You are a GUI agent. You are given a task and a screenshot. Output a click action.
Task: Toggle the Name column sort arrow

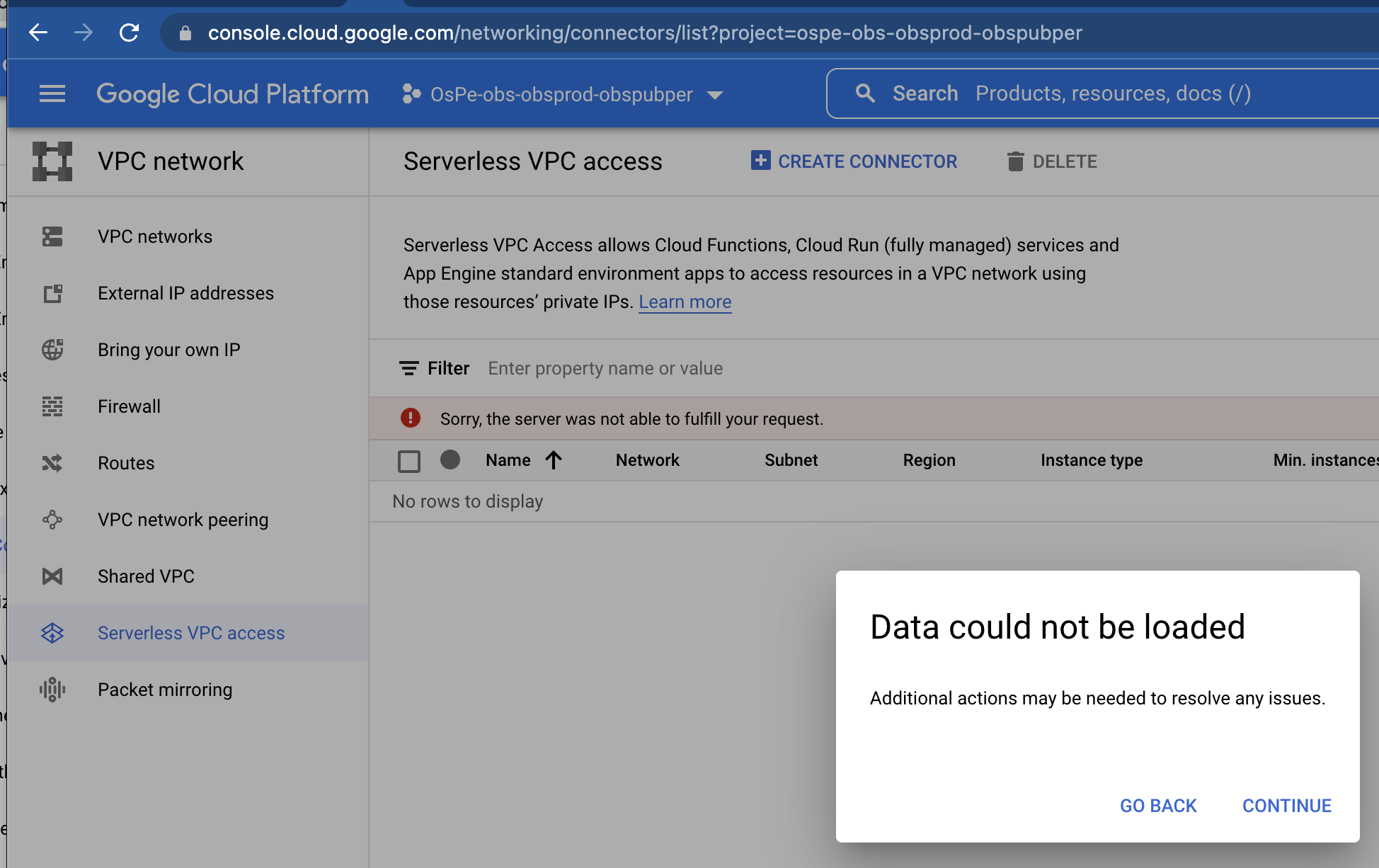click(554, 460)
